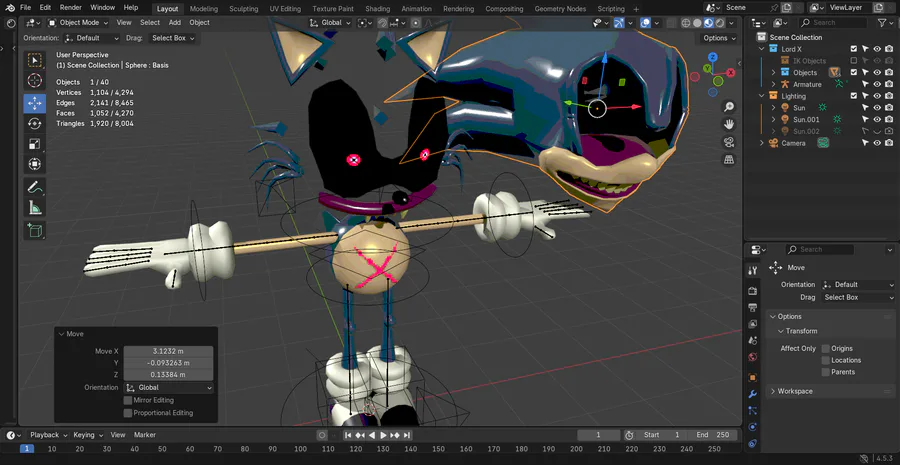The height and width of the screenshot is (465, 900).
Task: Open Render properties tab
Action: click(x=753, y=291)
